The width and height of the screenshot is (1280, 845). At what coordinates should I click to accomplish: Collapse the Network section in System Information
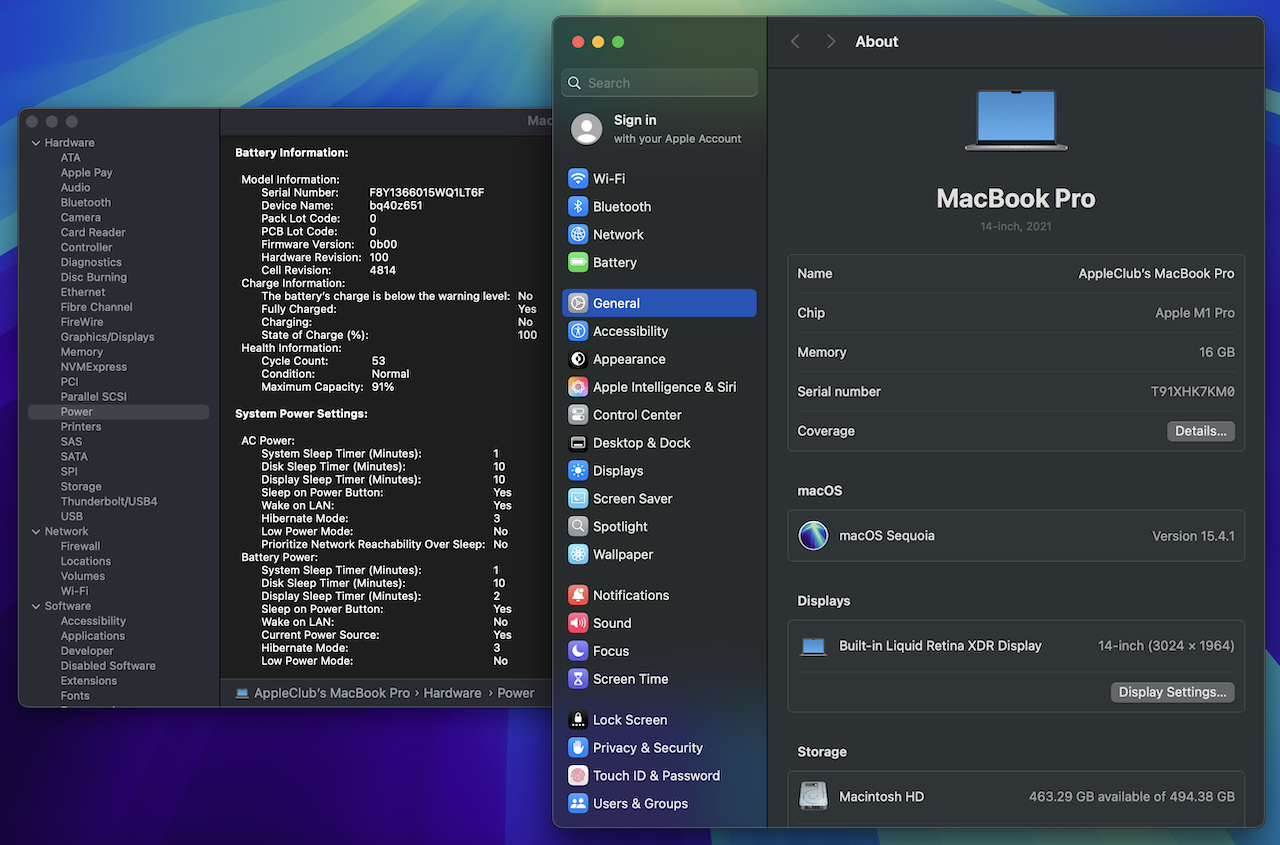pyautogui.click(x=36, y=531)
